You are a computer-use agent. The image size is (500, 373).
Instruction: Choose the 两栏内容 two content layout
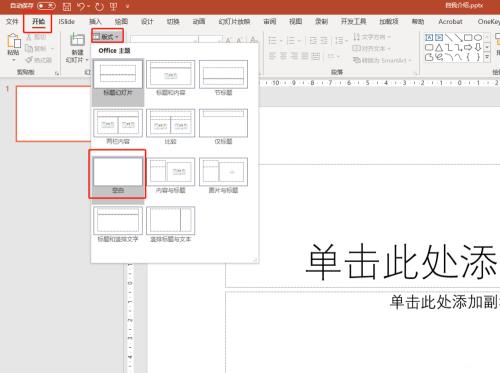[118, 127]
